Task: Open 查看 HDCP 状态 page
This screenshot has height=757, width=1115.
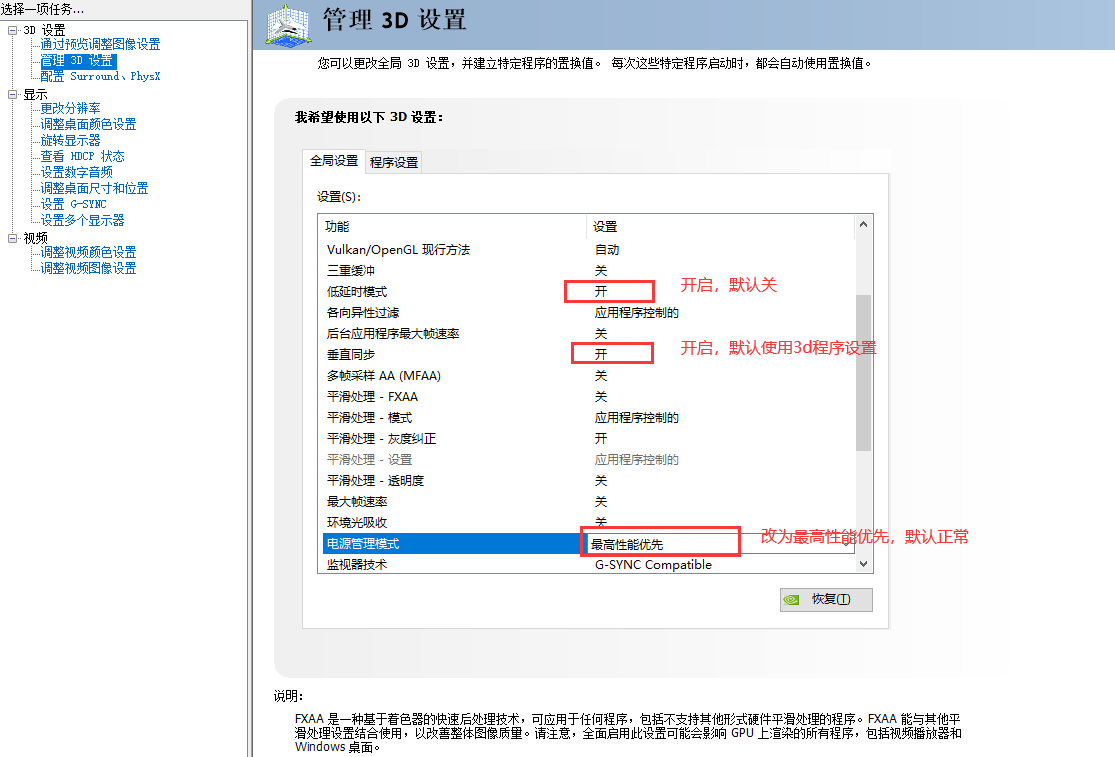Action: point(82,156)
